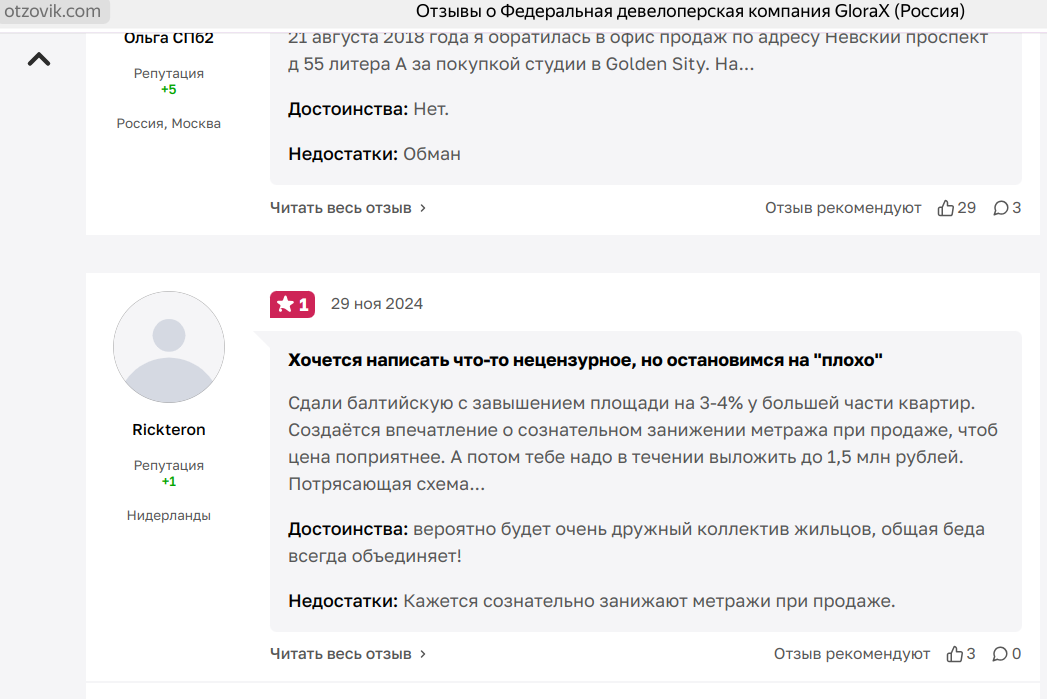
Task: Click 'Читать весь отзыв' under Rickteron's review
Action: [348, 654]
